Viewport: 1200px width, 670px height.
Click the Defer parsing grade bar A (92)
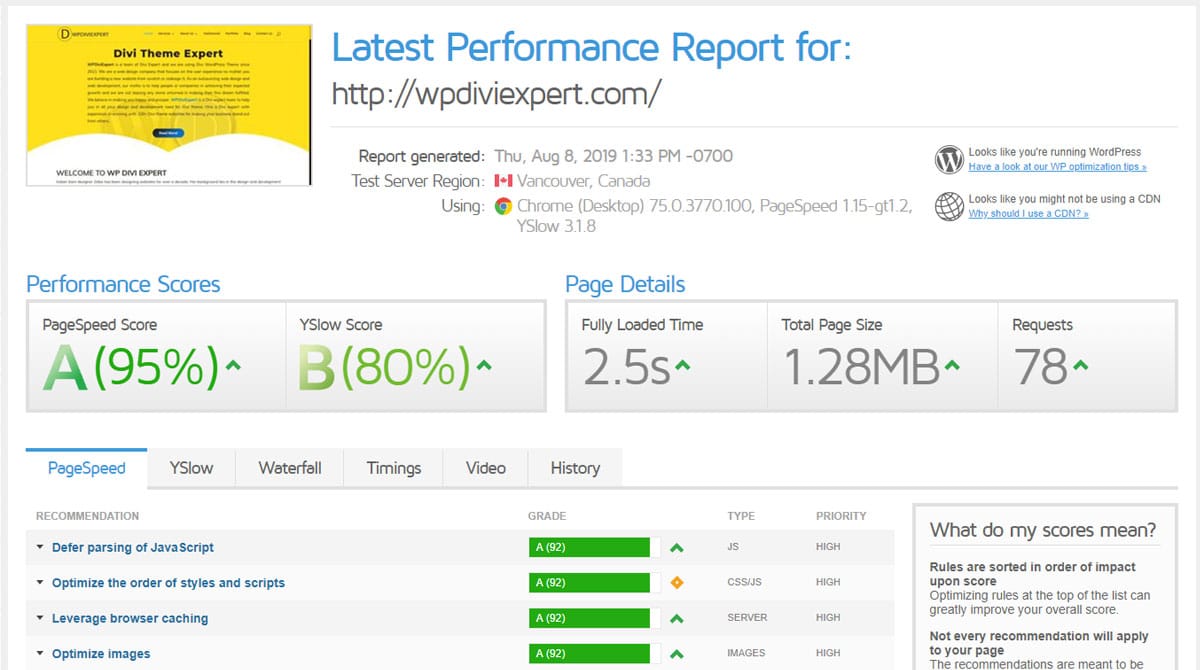[x=594, y=547]
